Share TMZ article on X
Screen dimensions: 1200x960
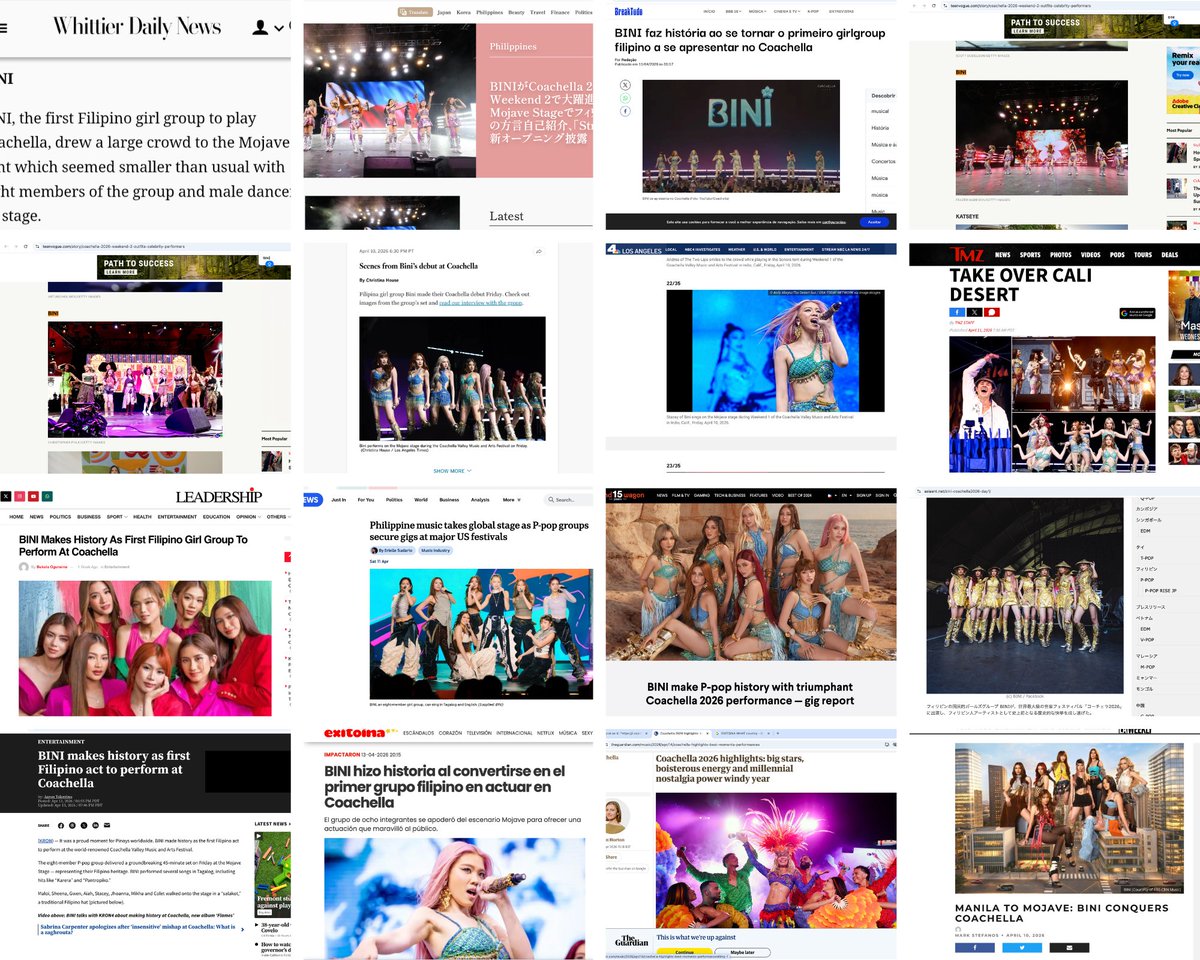click(x=974, y=312)
